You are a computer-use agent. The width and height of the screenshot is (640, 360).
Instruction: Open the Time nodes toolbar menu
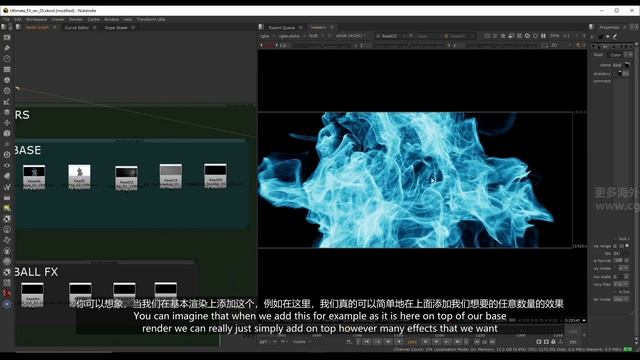coord(7,59)
